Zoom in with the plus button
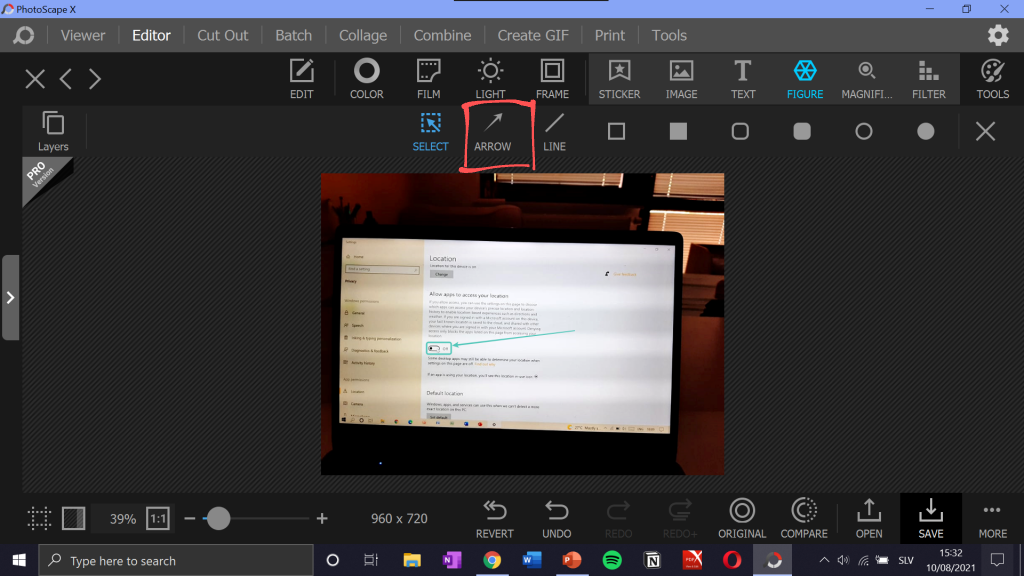Screen dimensions: 1024x576 click(322, 519)
